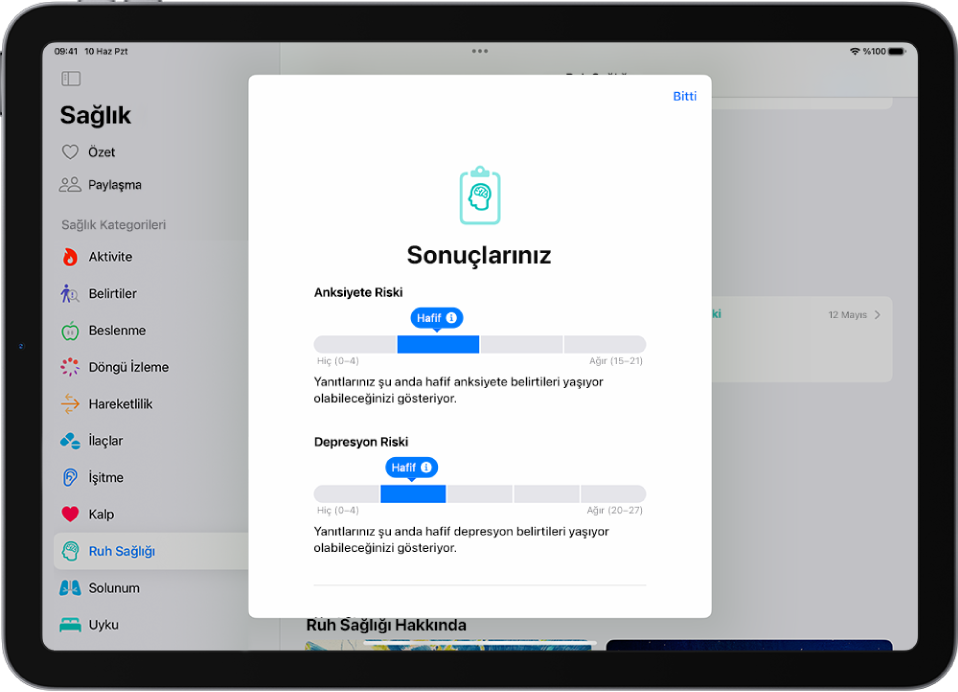
Task: Tap the Anksiyete Riski progress bar
Action: coord(480,344)
